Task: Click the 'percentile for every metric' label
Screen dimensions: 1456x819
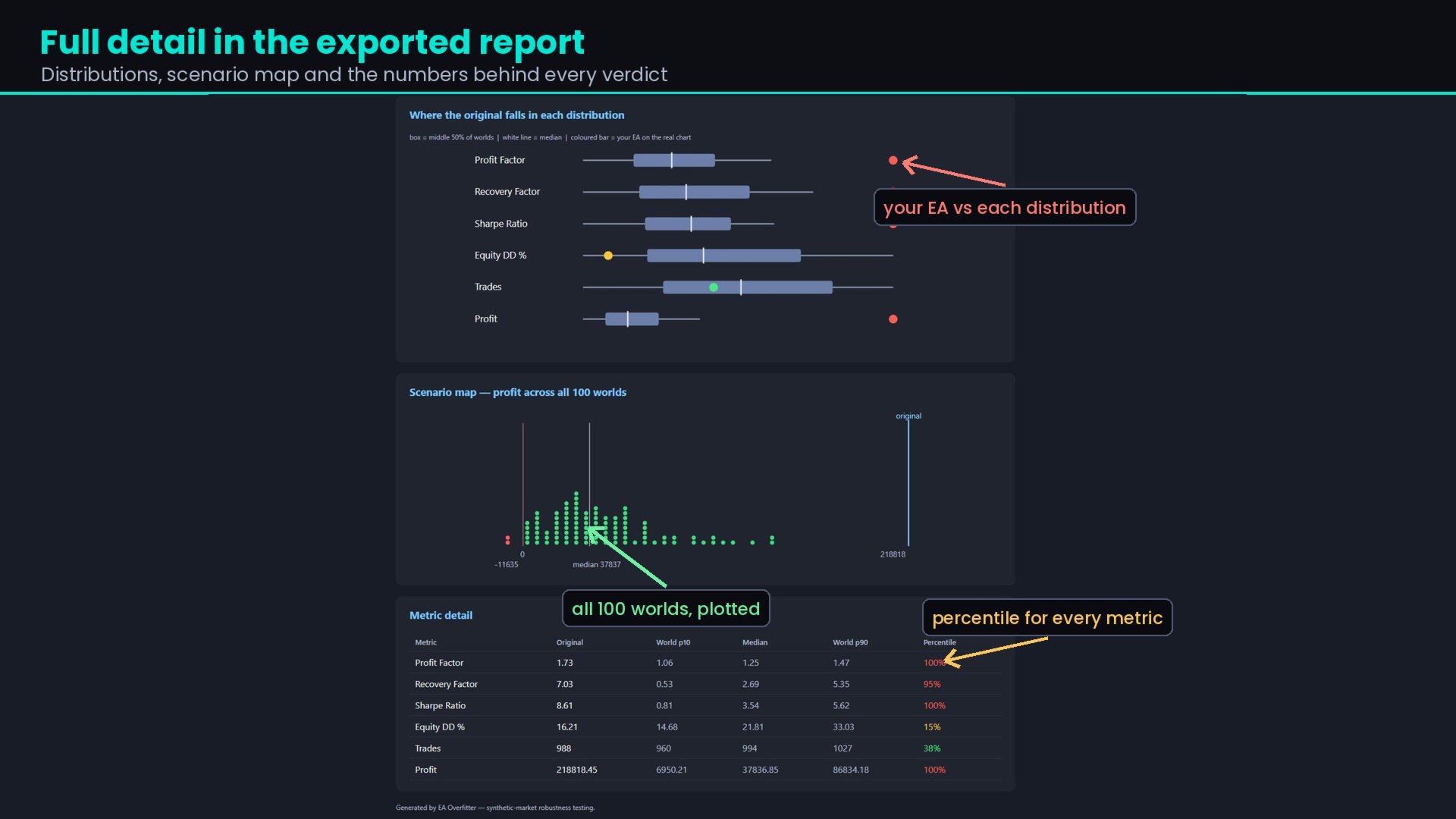Action: tap(1047, 617)
